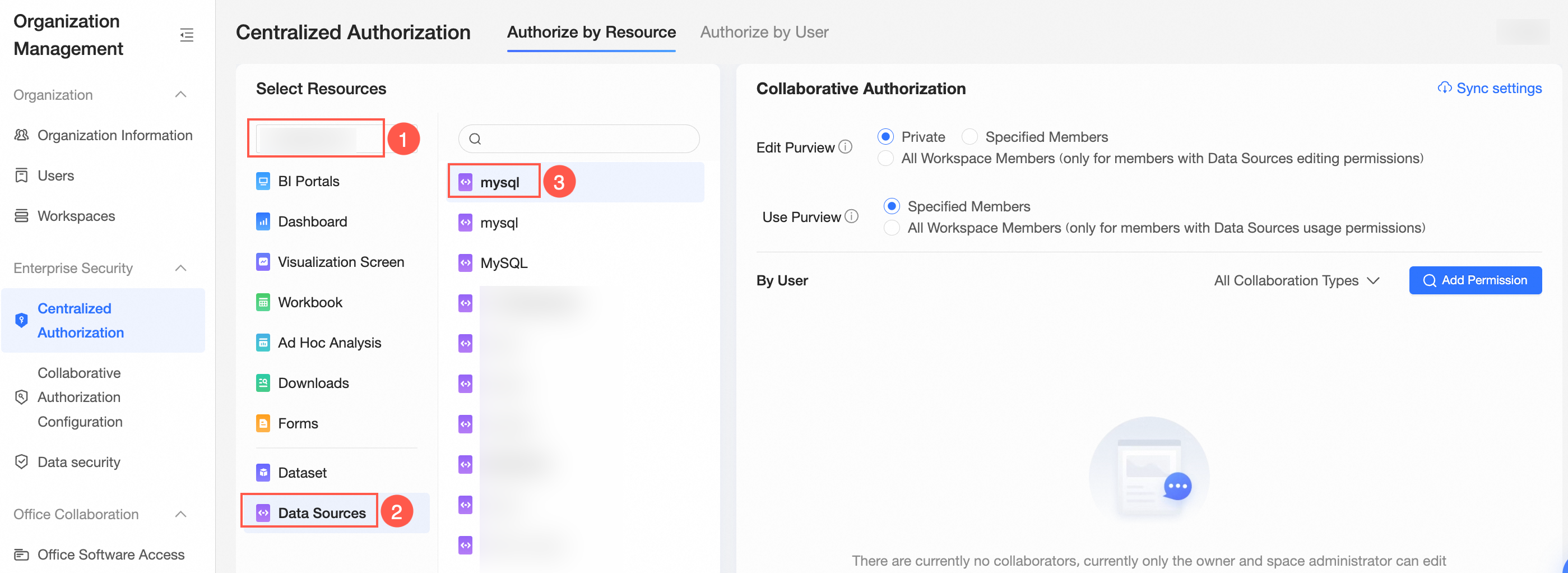1568x573 pixels.
Task: Click the search magnifier icon in resources
Action: pyautogui.click(x=475, y=139)
